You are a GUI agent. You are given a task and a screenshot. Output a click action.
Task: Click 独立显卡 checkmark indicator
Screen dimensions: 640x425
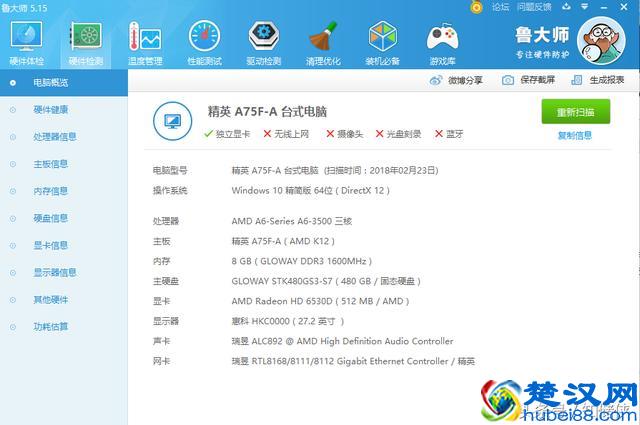(x=227, y=134)
